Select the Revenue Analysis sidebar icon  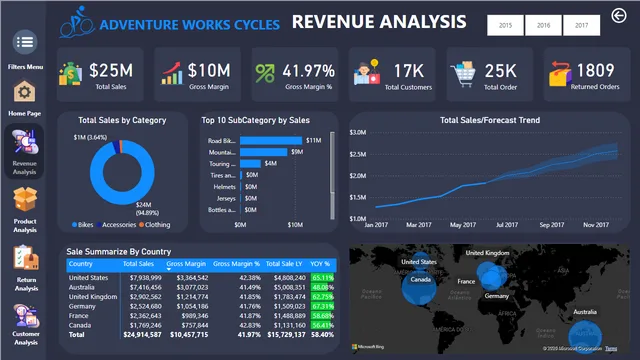coord(24,142)
